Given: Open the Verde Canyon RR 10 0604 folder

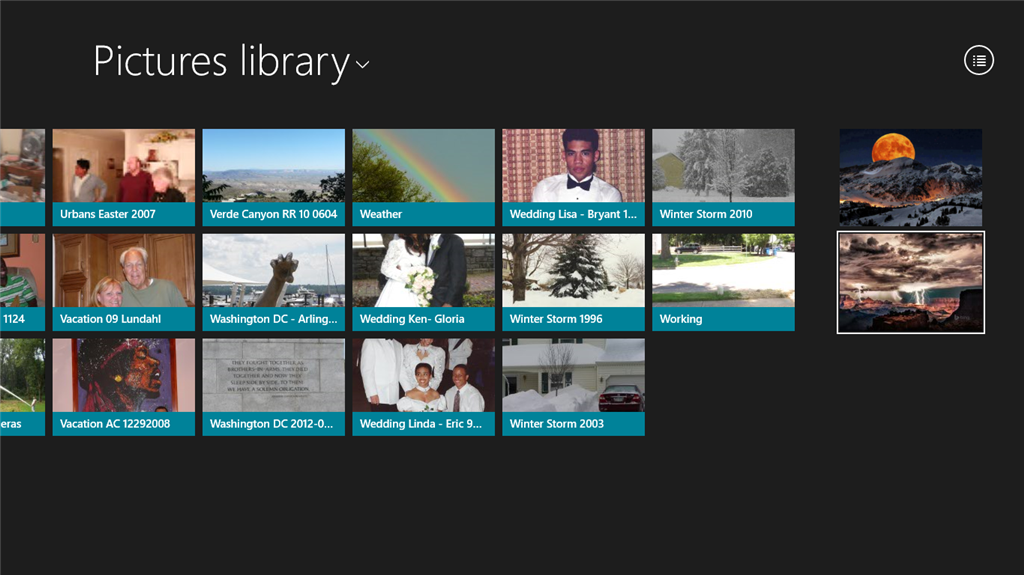Looking at the screenshot, I should click(x=274, y=177).
